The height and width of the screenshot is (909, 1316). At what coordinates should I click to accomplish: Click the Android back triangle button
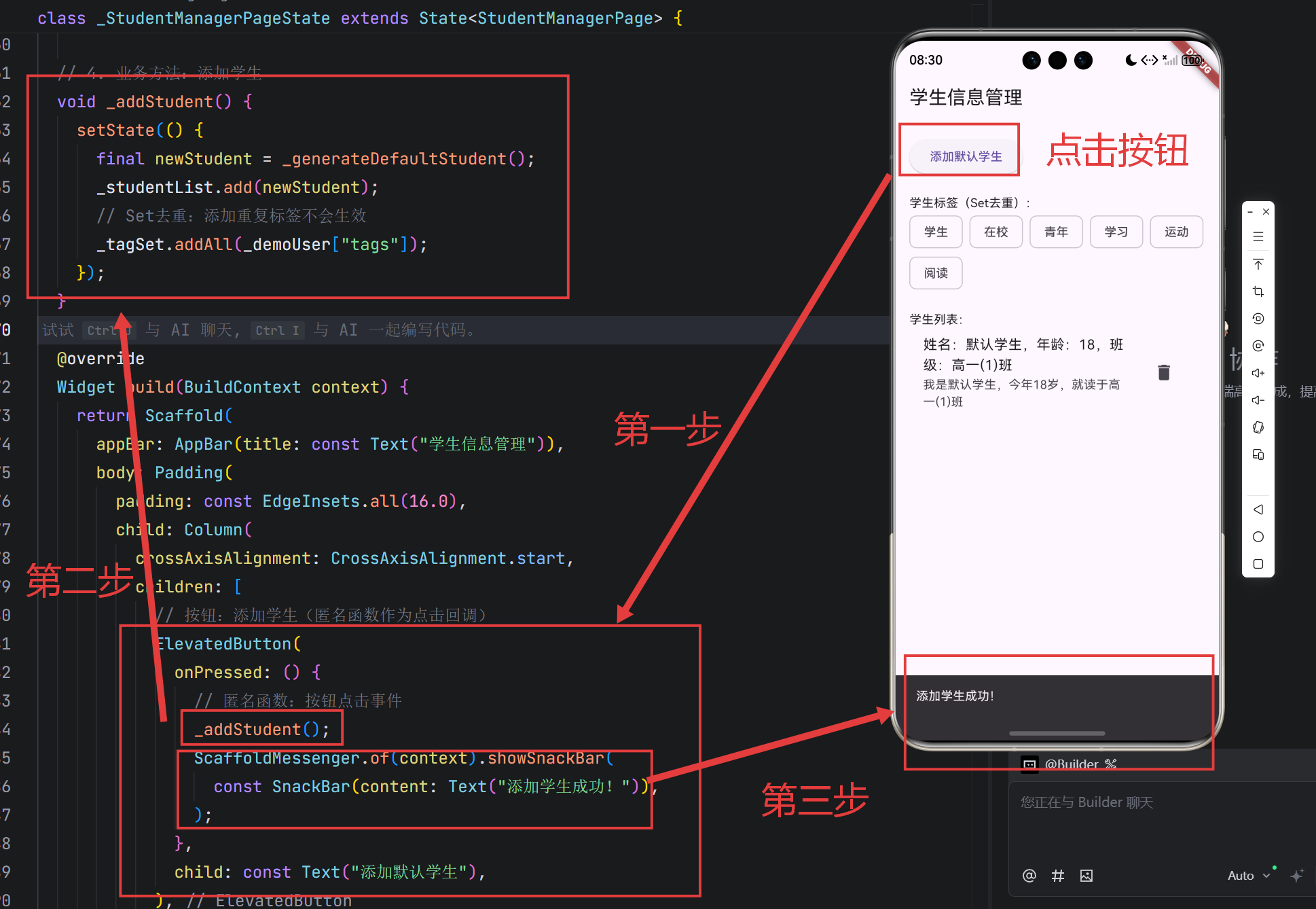1258,510
